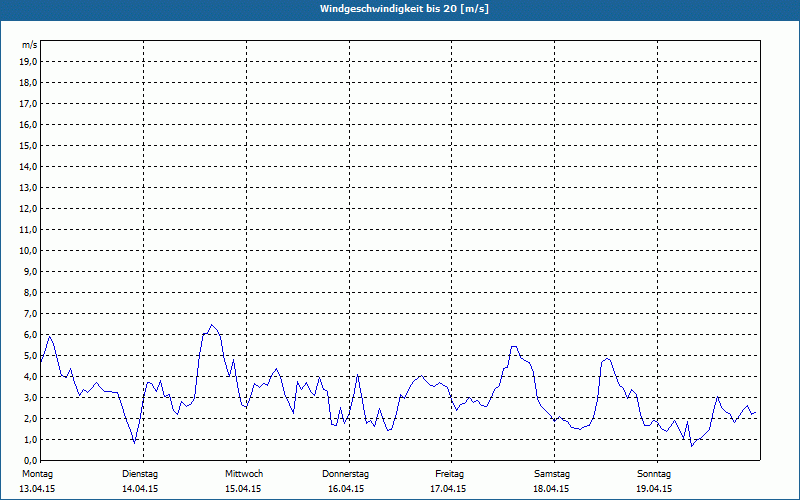The height and width of the screenshot is (500, 800).
Task: Click the Friday afternoon peak of the curve
Action: (x=514, y=346)
